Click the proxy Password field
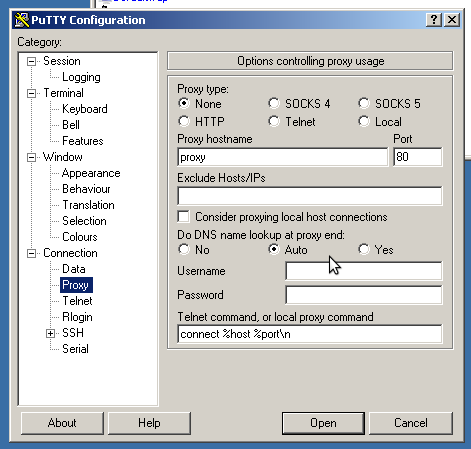This screenshot has height=449, width=471. [x=364, y=295]
